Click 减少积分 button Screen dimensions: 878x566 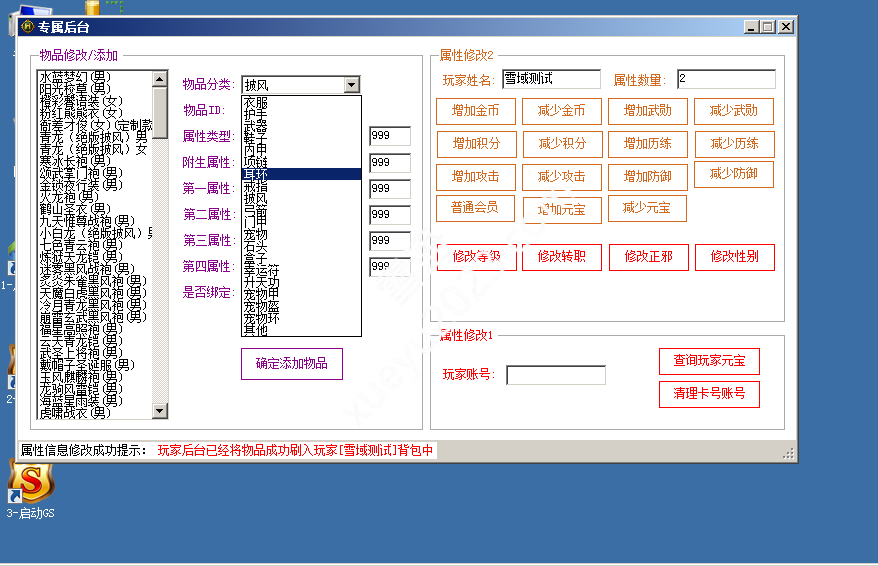563,144
